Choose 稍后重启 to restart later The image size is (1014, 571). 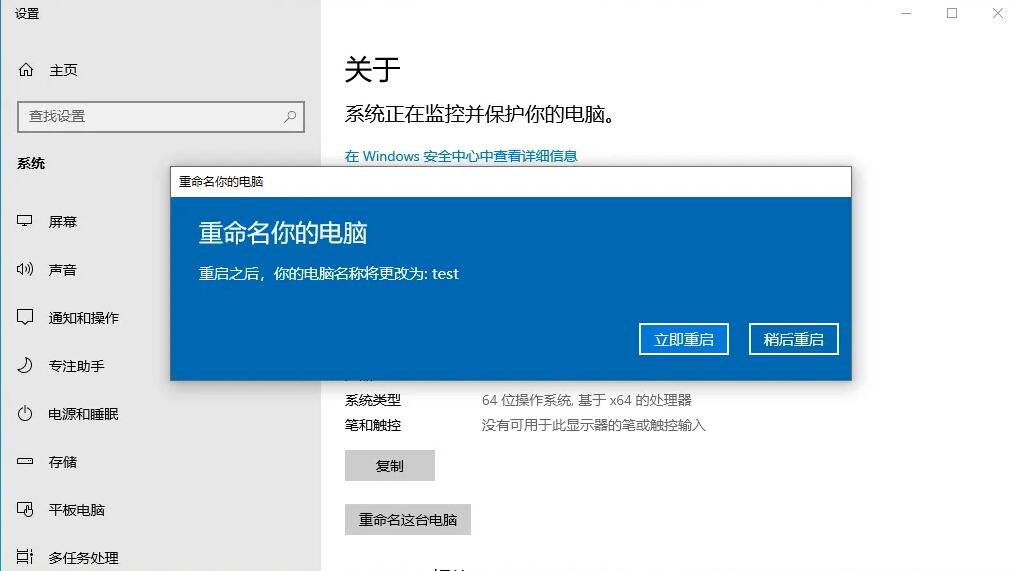[x=793, y=339]
